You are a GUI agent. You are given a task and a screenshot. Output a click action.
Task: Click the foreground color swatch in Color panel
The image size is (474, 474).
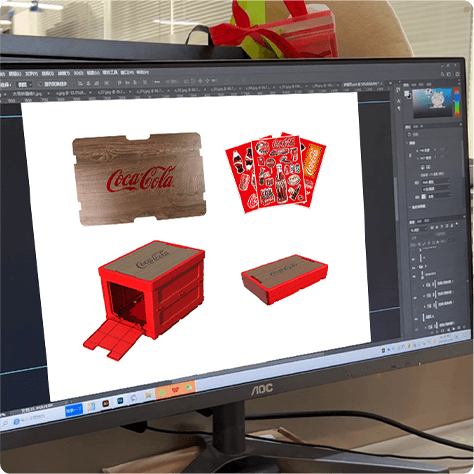(x=406, y=93)
